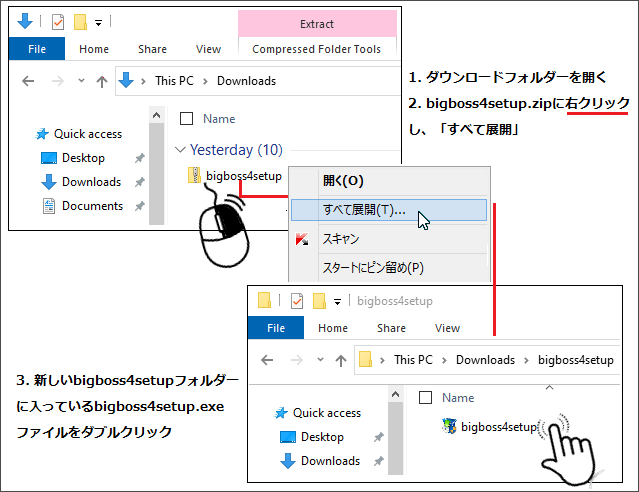The height and width of the screenshot is (492, 639).
Task: Open Downloads in upper window sidebar
Action: click(x=91, y=182)
